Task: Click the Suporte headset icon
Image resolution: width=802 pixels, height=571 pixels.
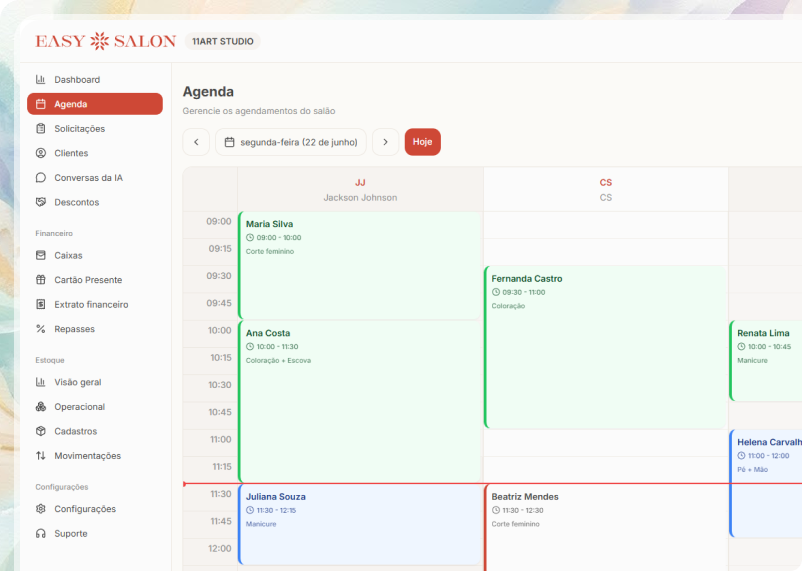Action: pos(40,534)
